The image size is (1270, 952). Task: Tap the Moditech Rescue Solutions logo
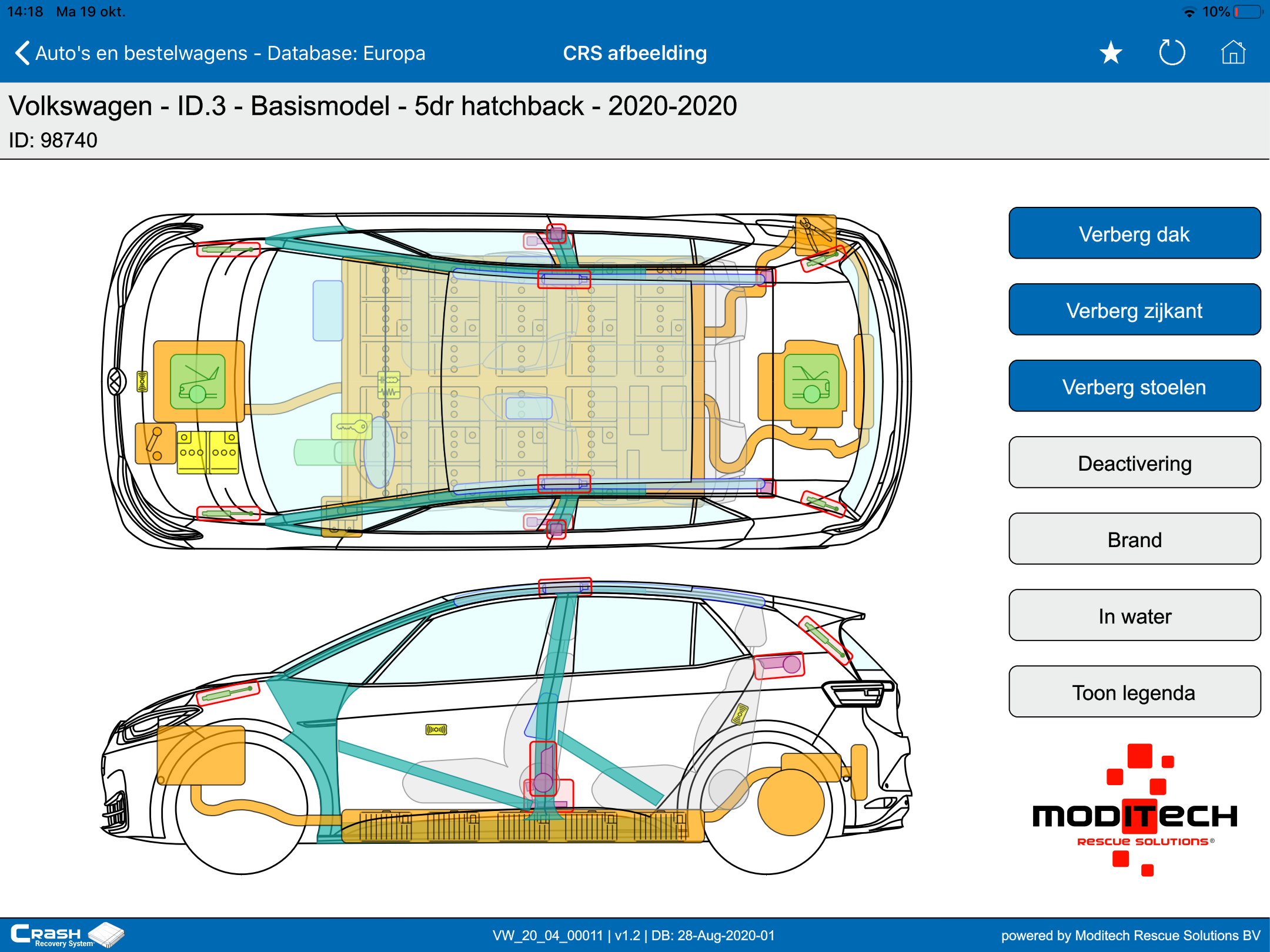tap(1135, 811)
